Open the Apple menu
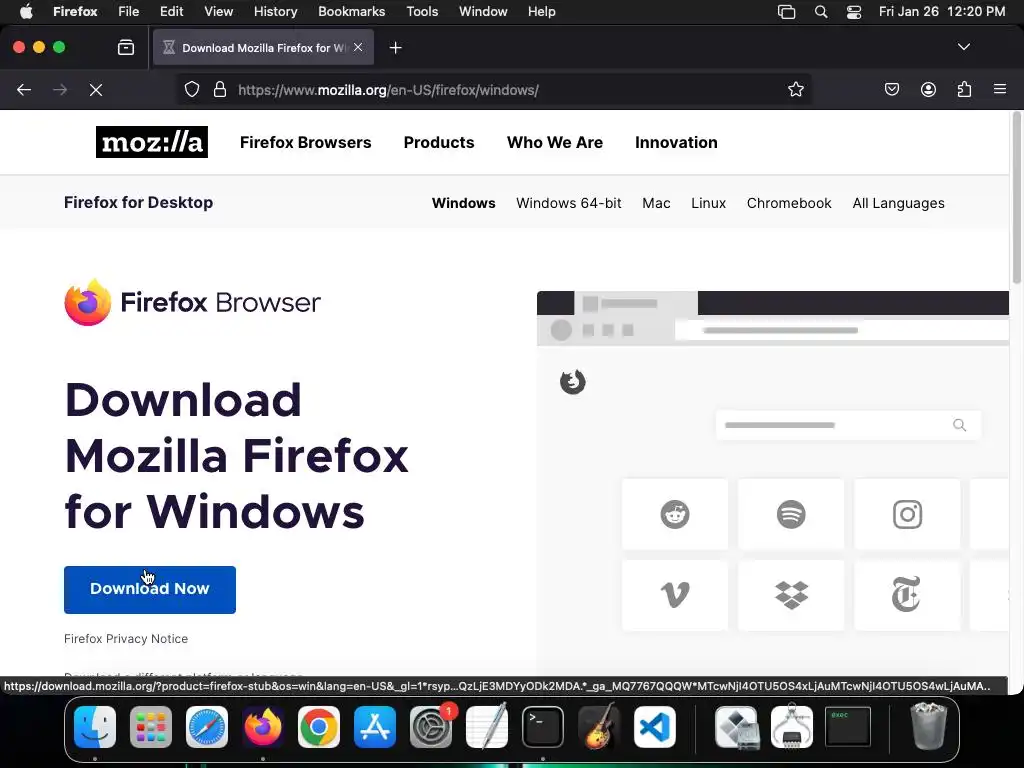Screen dimensions: 1024x768 tap(25, 12)
